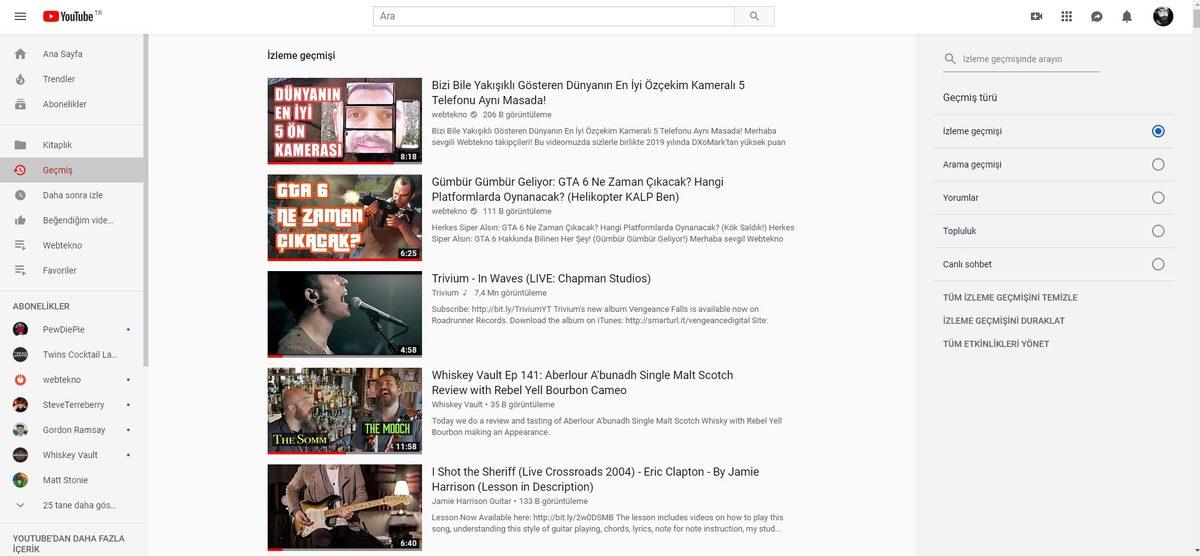Viewport: 1200px width, 556px height.
Task: Expand 25 tane daha göster
Action: [x=73, y=505]
